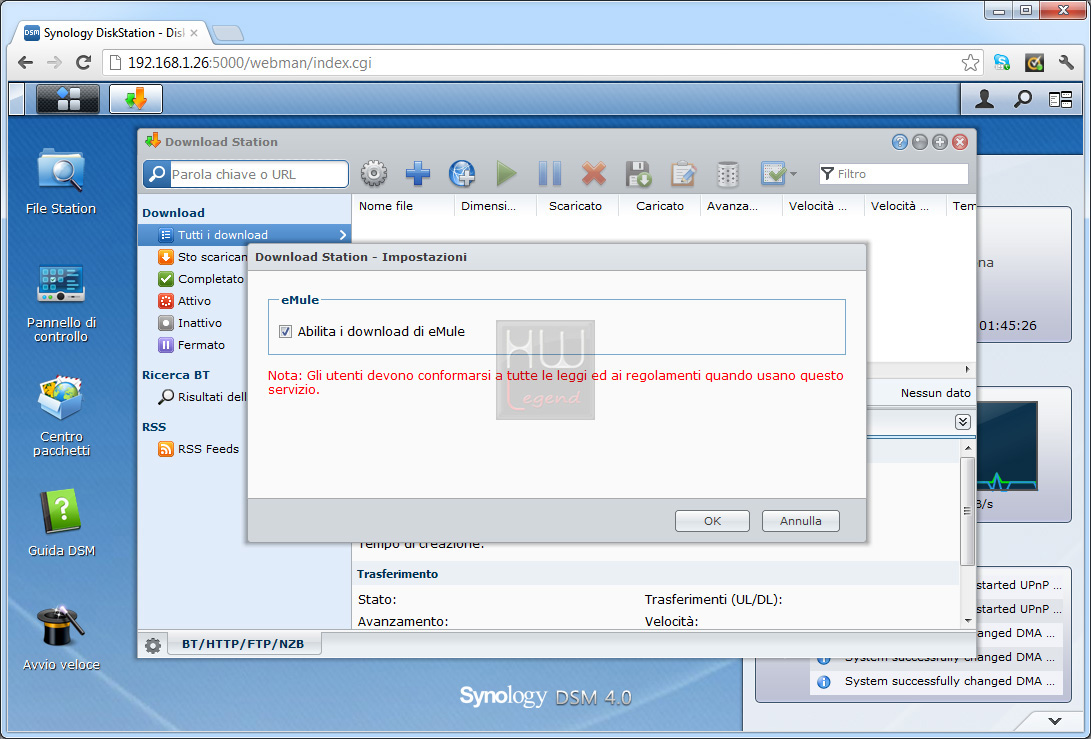
Task: Click the Skype extension icon in Chrome
Action: point(1002,63)
